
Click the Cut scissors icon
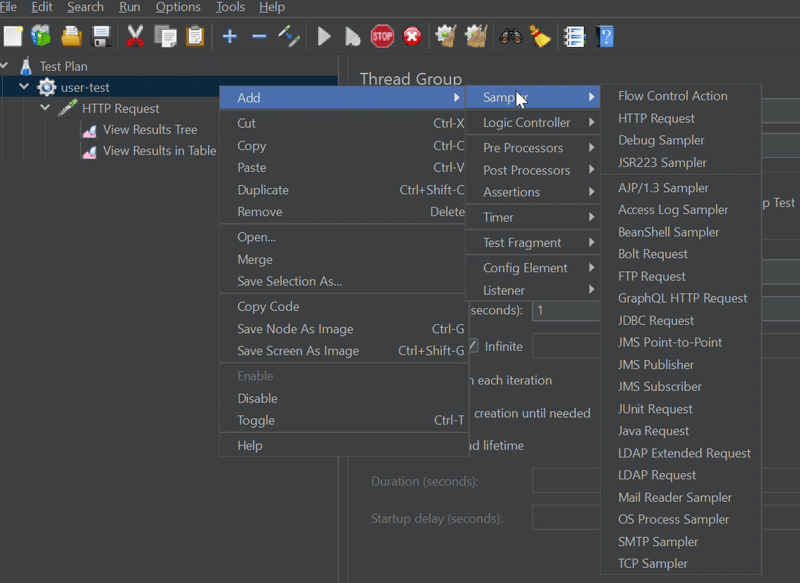(135, 36)
